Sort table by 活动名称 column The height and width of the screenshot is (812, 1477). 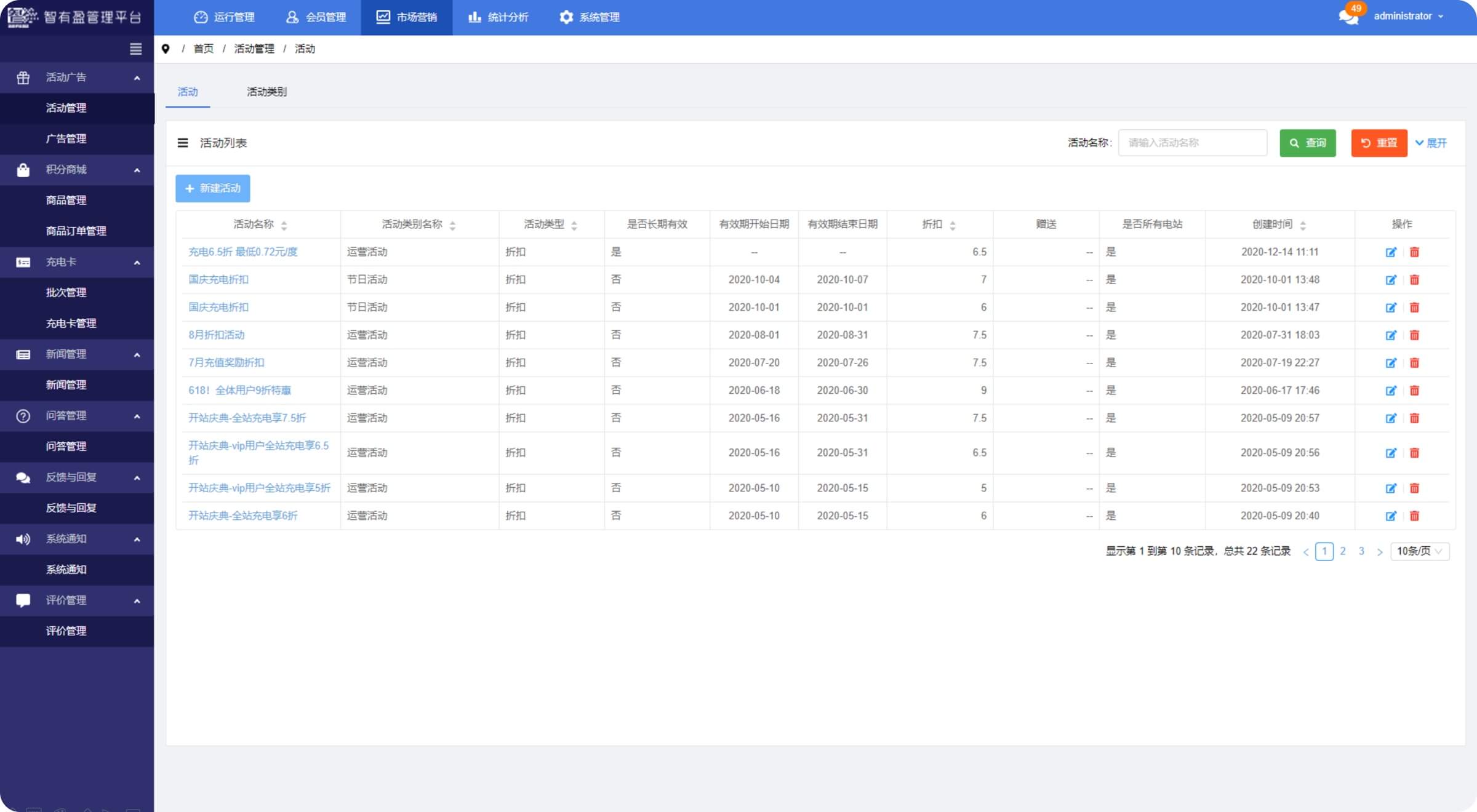click(284, 225)
